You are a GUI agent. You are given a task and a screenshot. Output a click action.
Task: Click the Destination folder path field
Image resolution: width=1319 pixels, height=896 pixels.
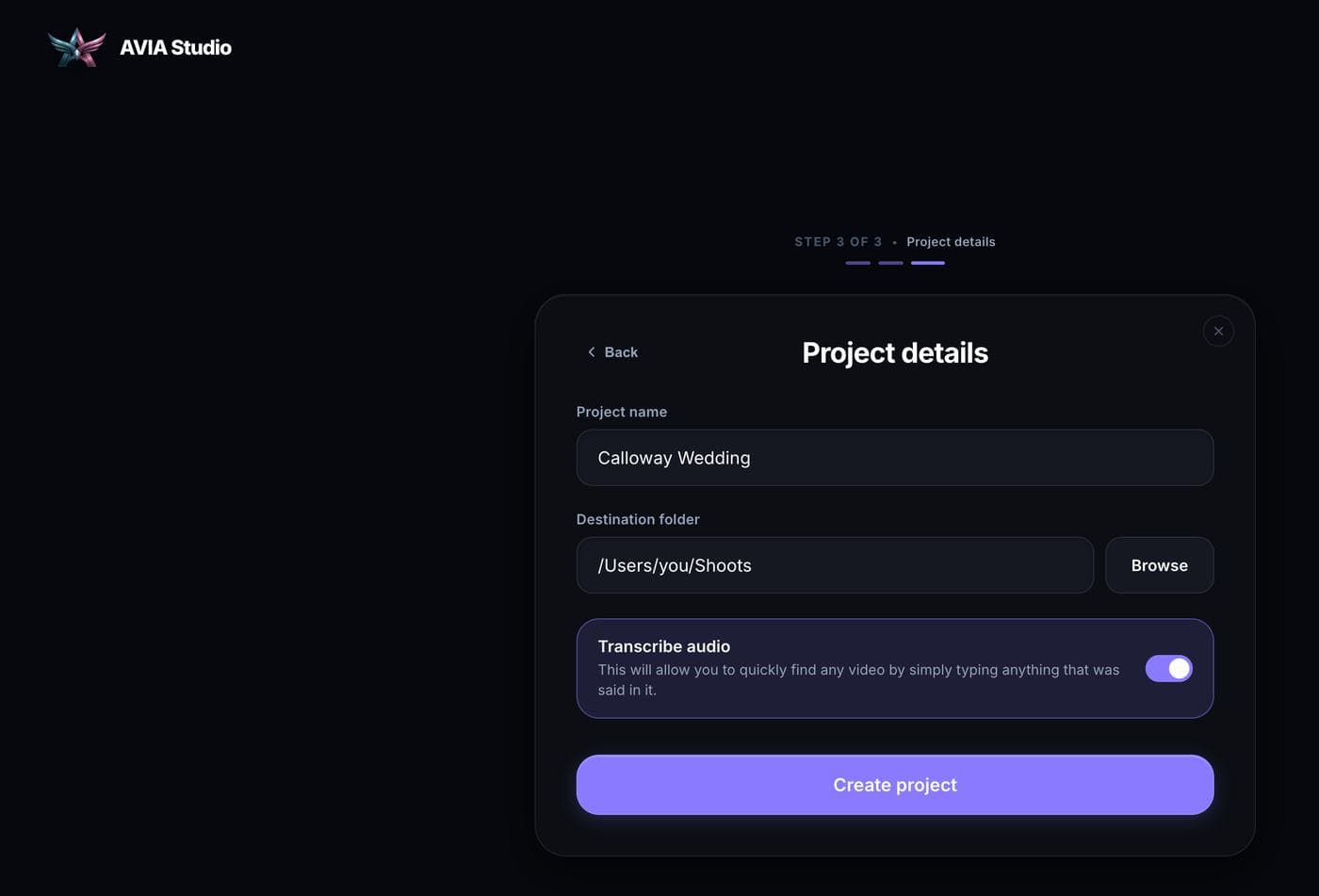[835, 565]
